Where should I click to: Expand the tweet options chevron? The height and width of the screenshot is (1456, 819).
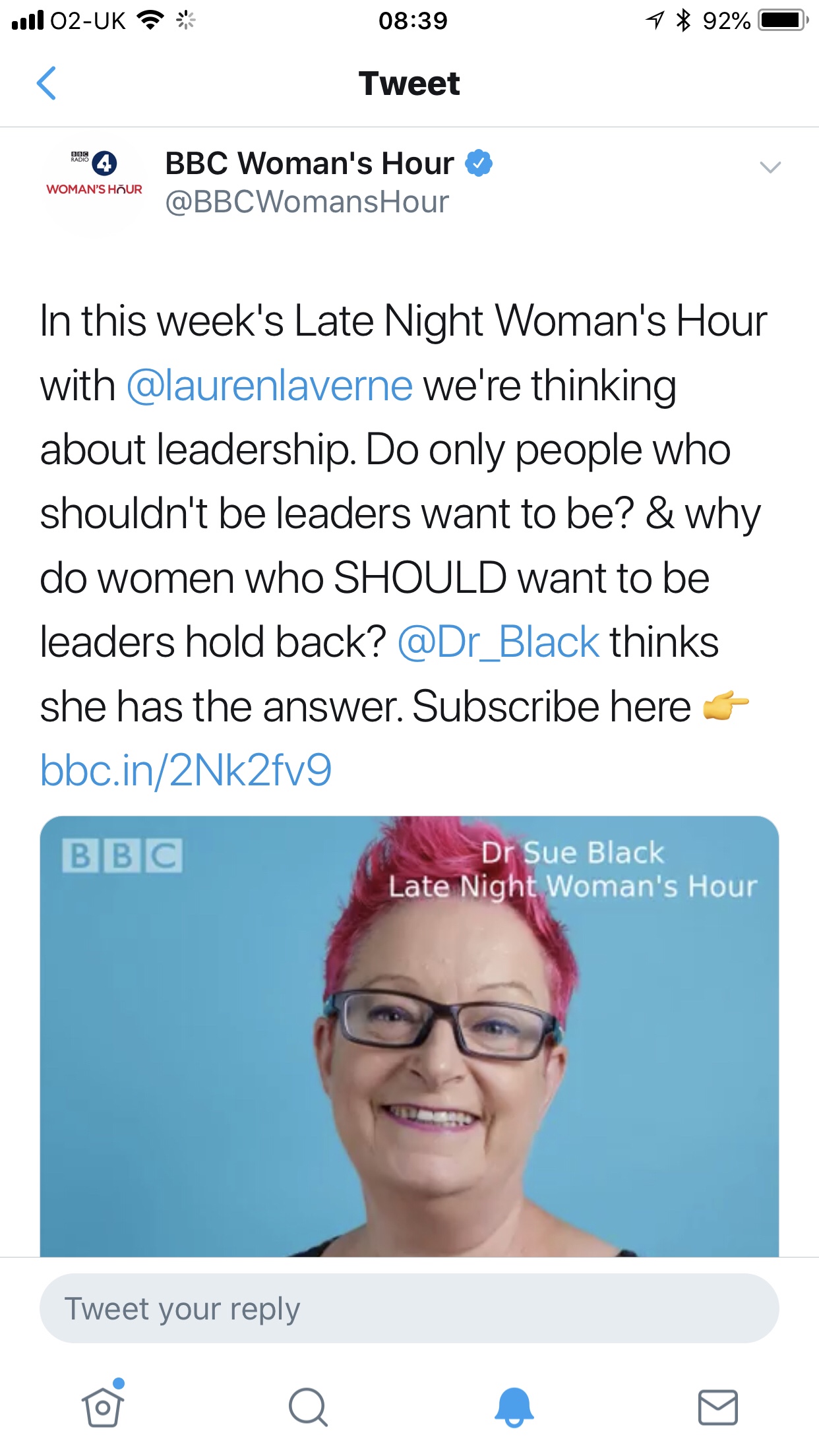(x=770, y=167)
